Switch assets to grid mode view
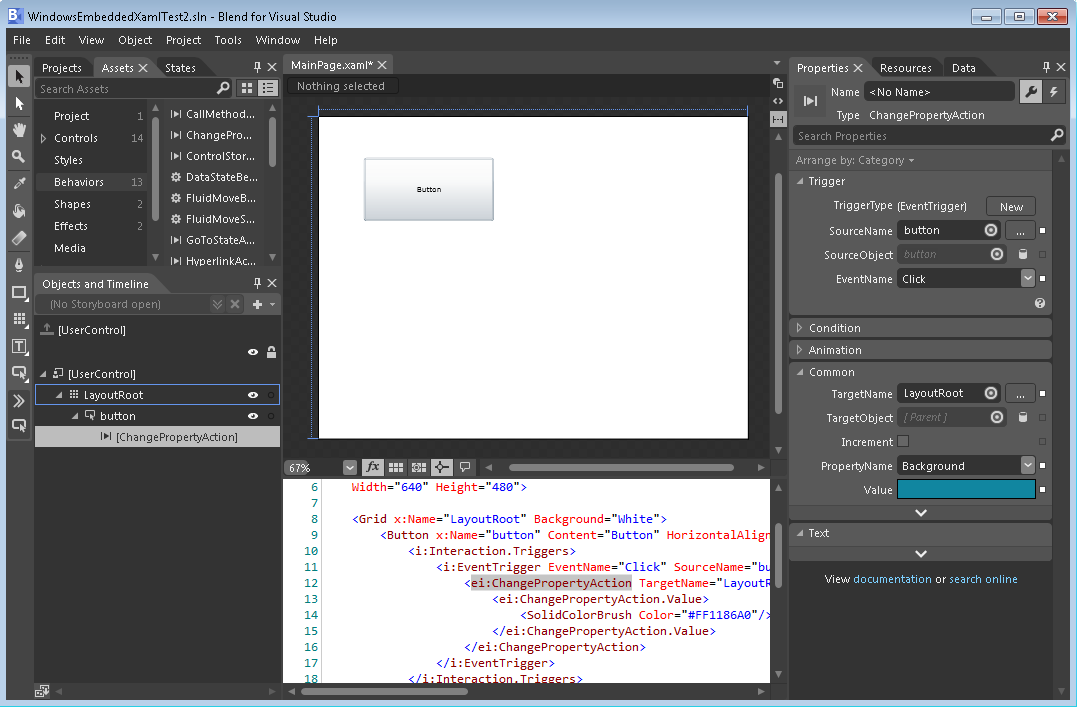 pyautogui.click(x=247, y=88)
